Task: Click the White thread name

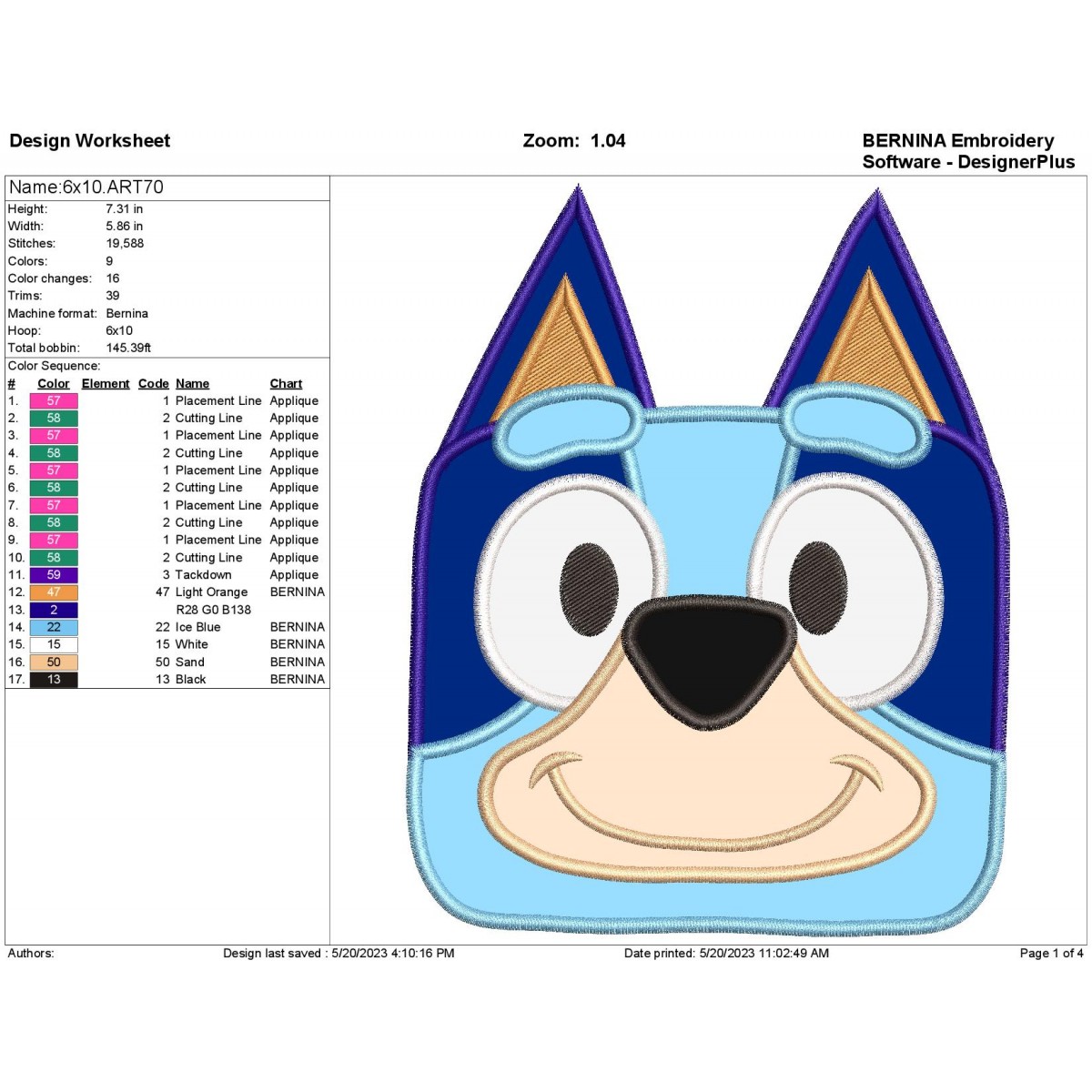Action: pos(191,644)
